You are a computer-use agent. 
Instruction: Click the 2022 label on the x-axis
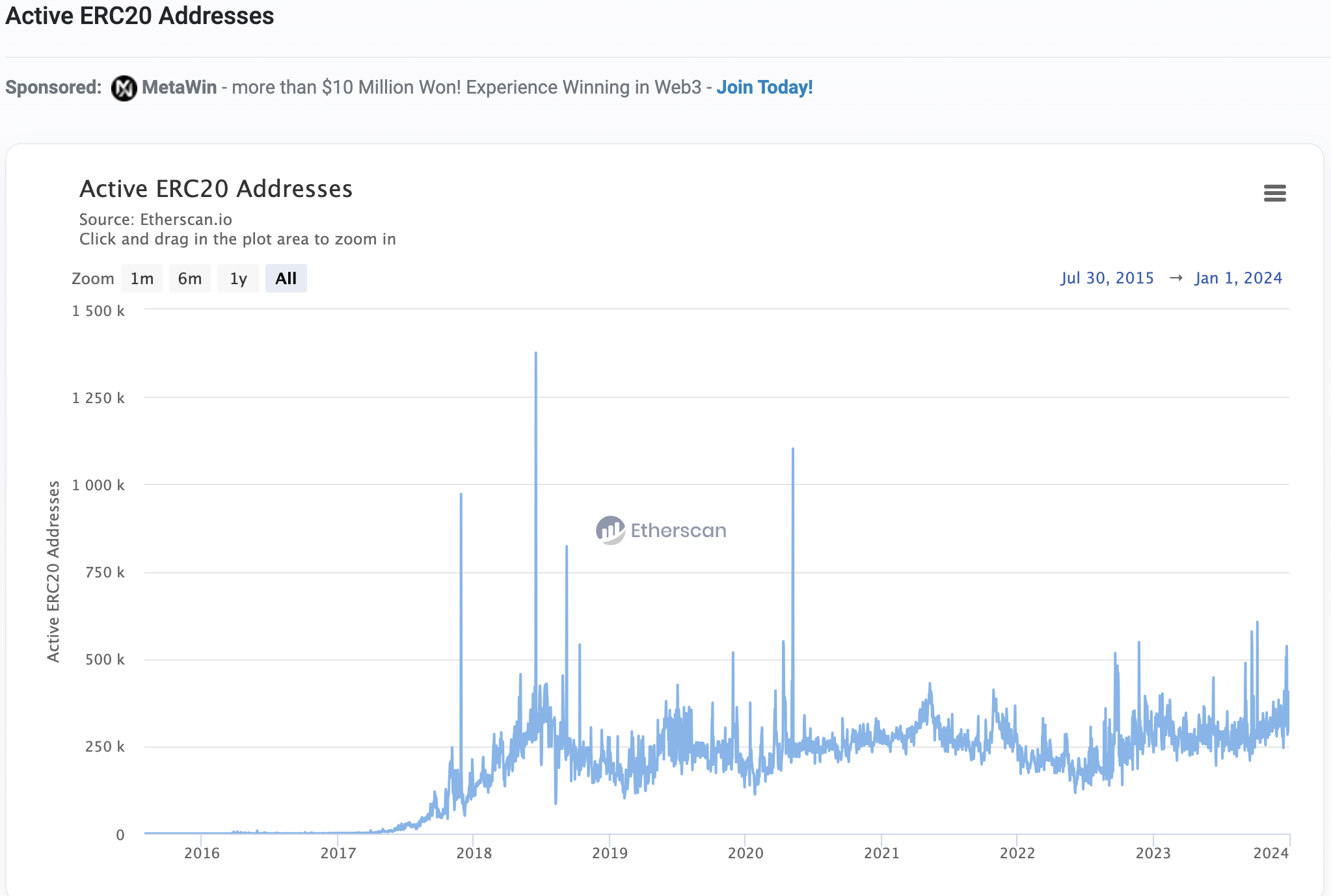pyautogui.click(x=1017, y=853)
